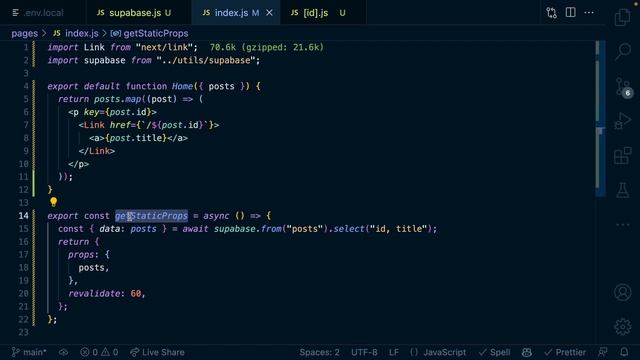This screenshot has width=640, height=360.
Task: Change indentation via Spaces: 2
Action: (x=319, y=352)
